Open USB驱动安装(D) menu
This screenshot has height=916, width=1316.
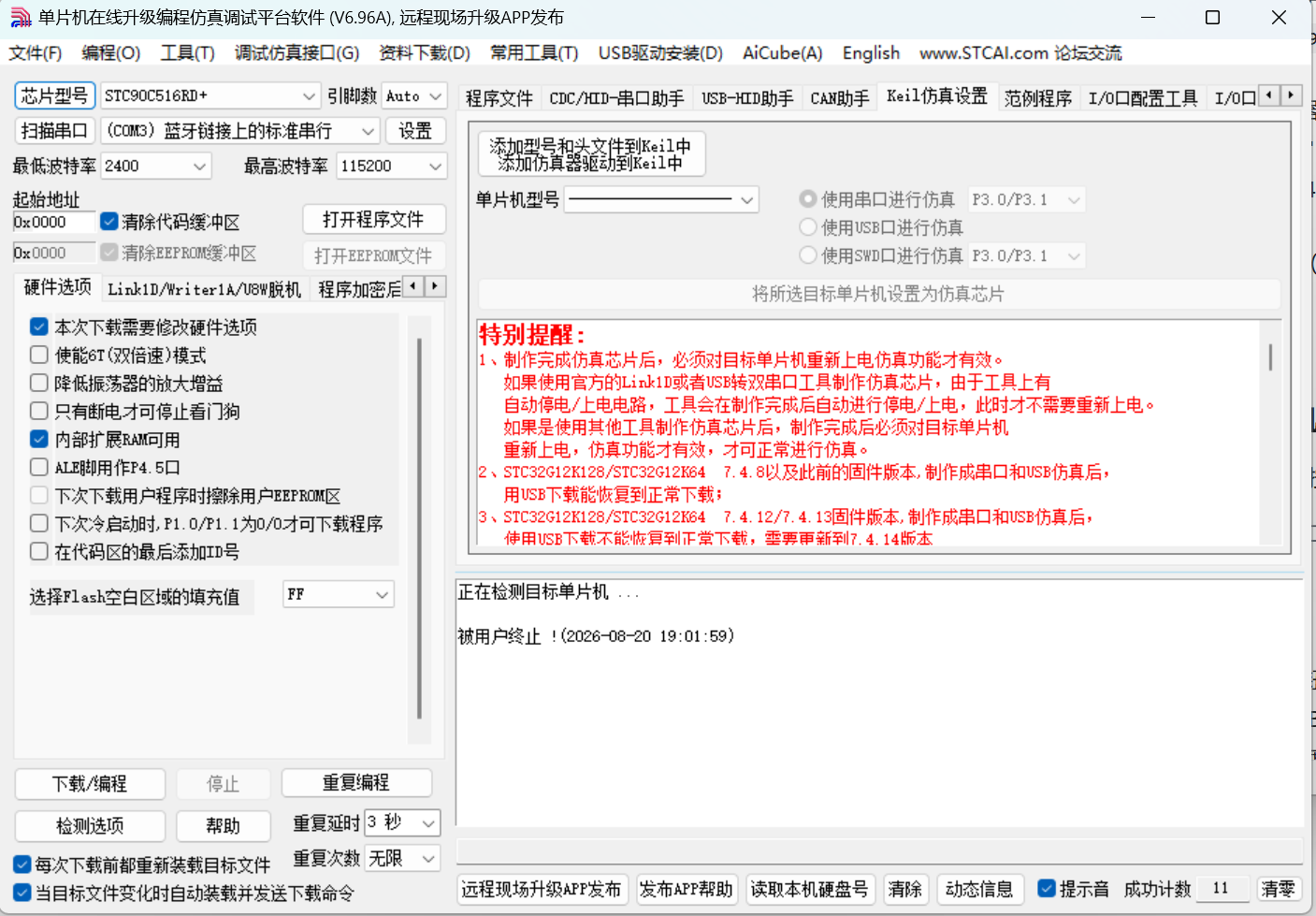tap(661, 53)
